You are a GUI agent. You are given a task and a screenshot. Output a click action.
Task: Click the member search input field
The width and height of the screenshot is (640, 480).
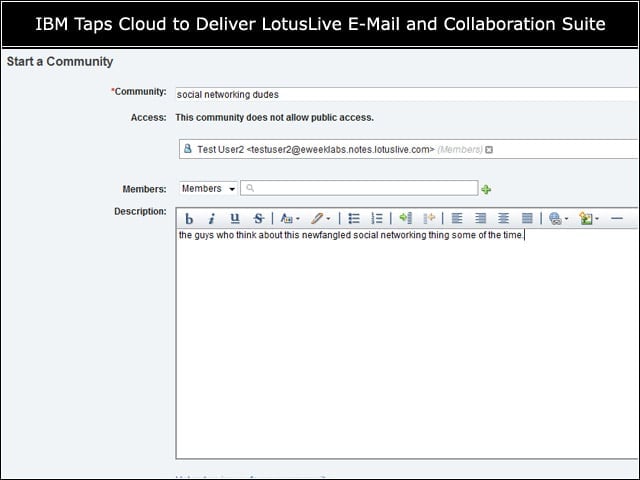(x=359, y=188)
